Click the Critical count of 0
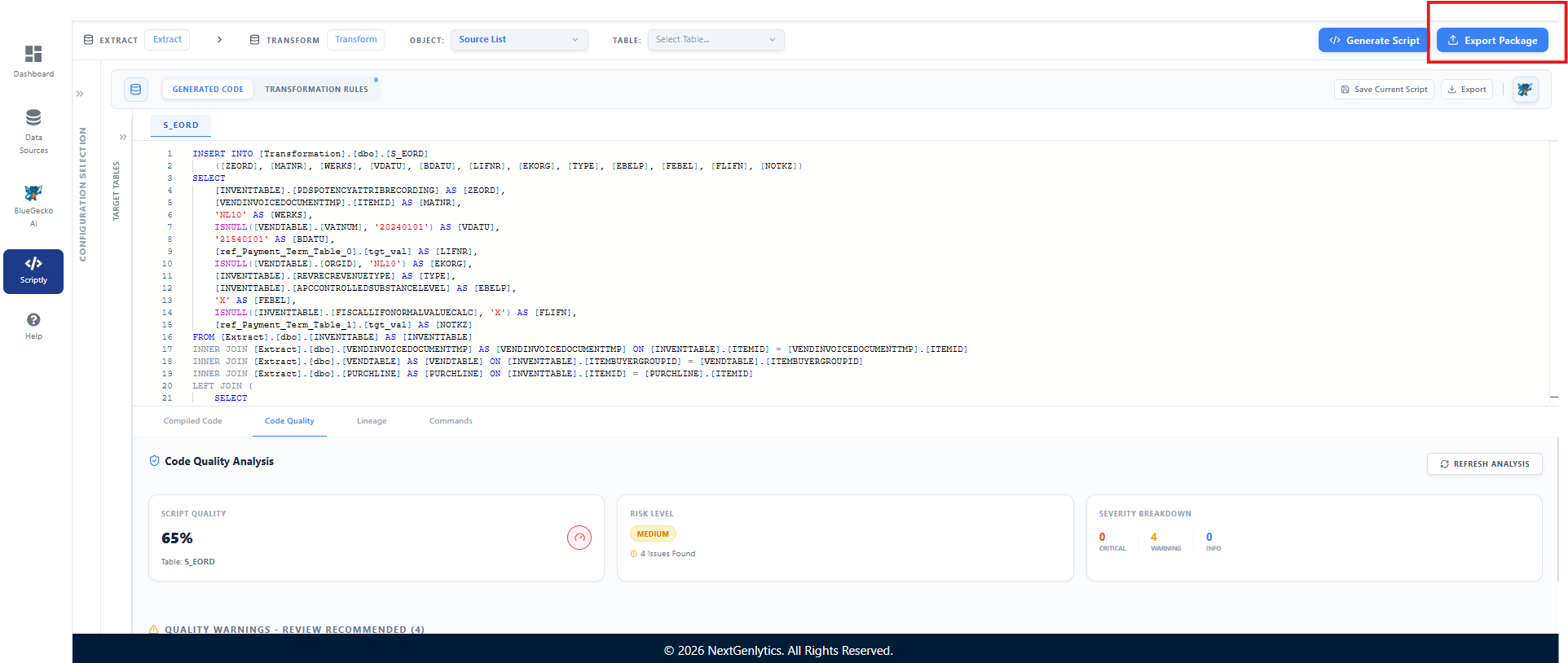The image size is (1568, 663). coord(1103,537)
